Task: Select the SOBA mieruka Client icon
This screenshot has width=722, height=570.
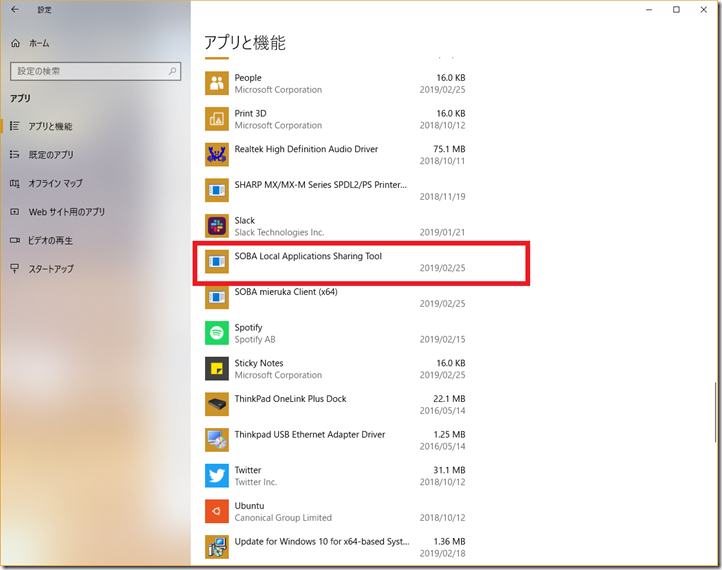Action: 216,297
